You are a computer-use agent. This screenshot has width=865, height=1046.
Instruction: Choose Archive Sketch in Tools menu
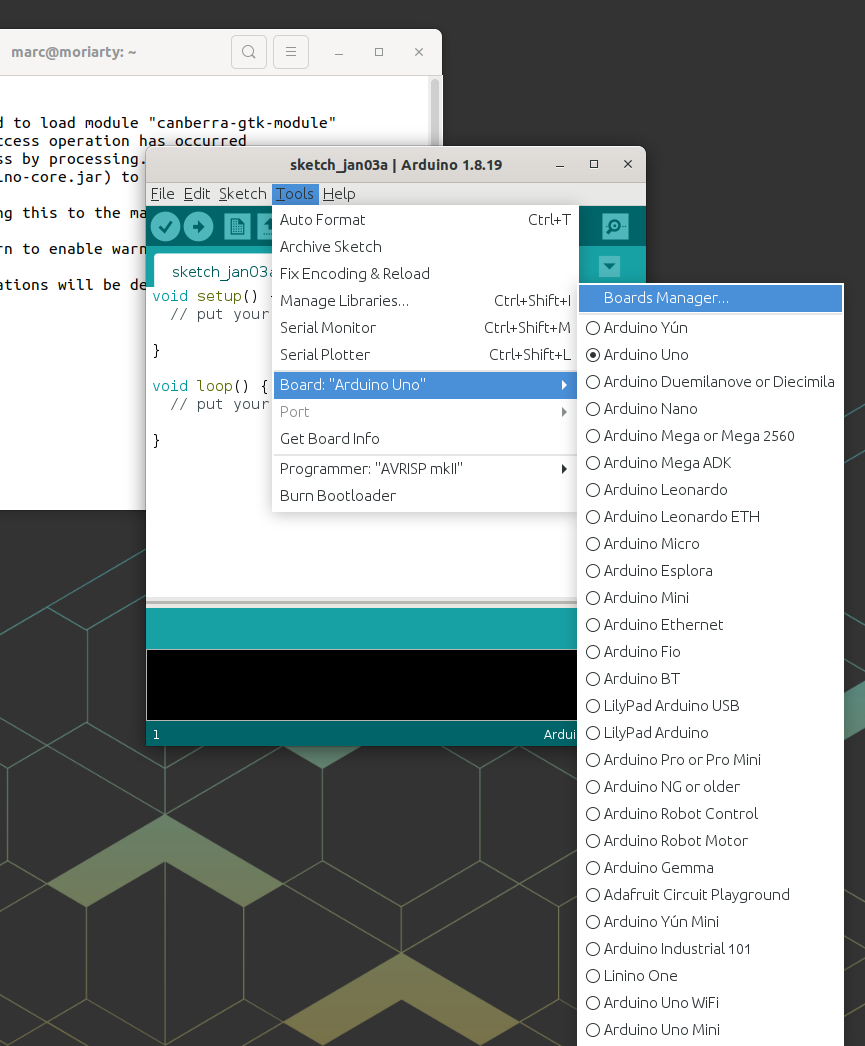coord(425,247)
